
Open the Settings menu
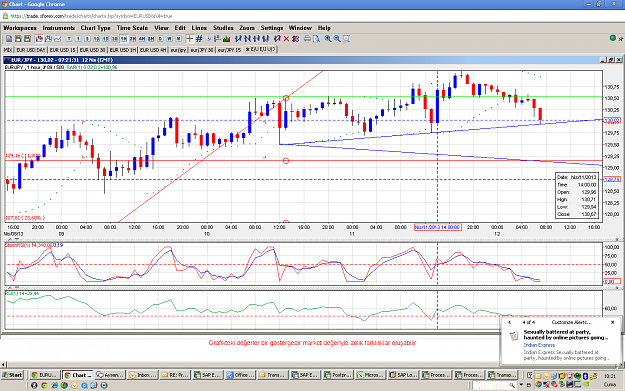click(x=271, y=28)
